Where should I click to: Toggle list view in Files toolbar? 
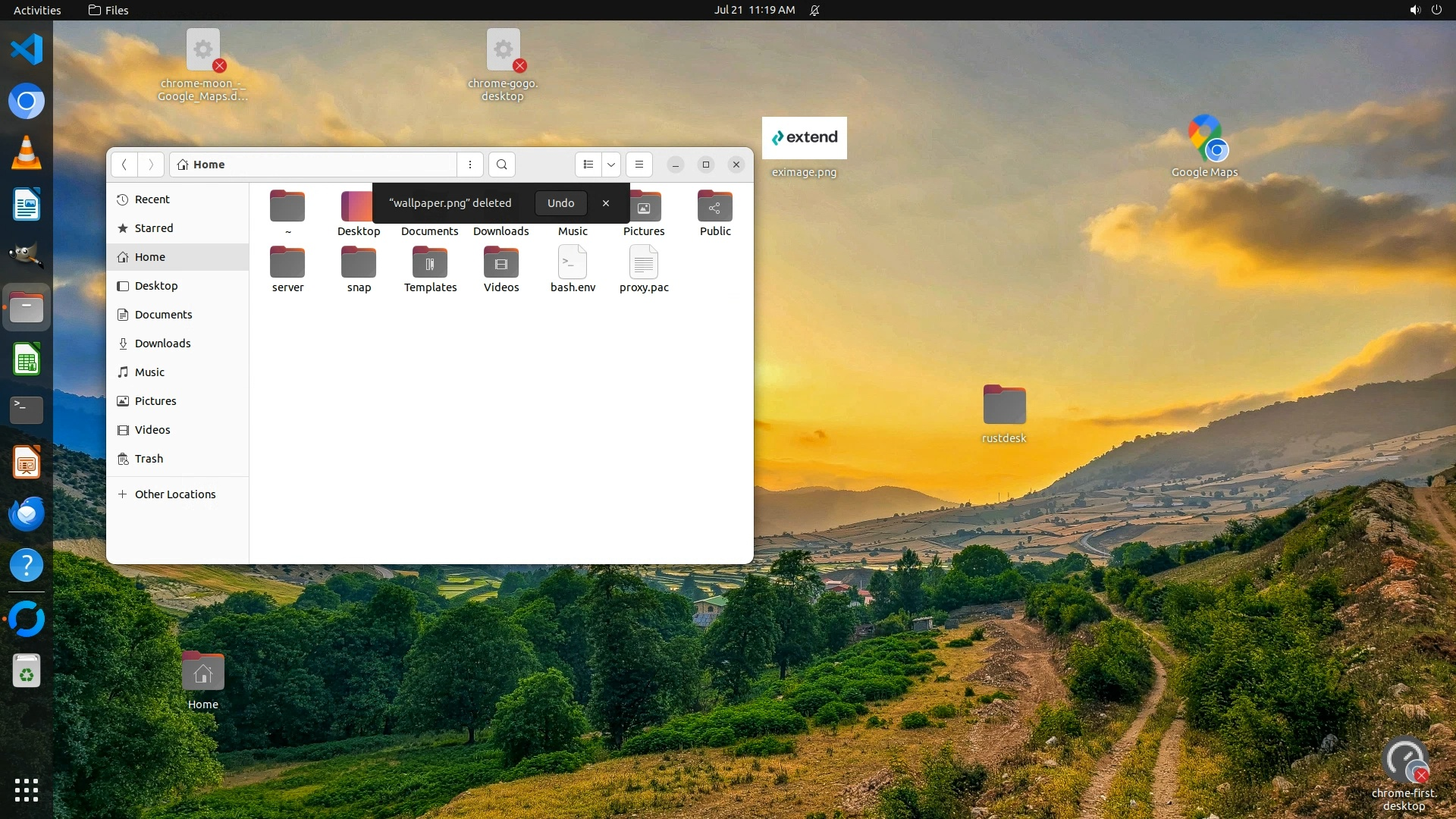point(588,165)
